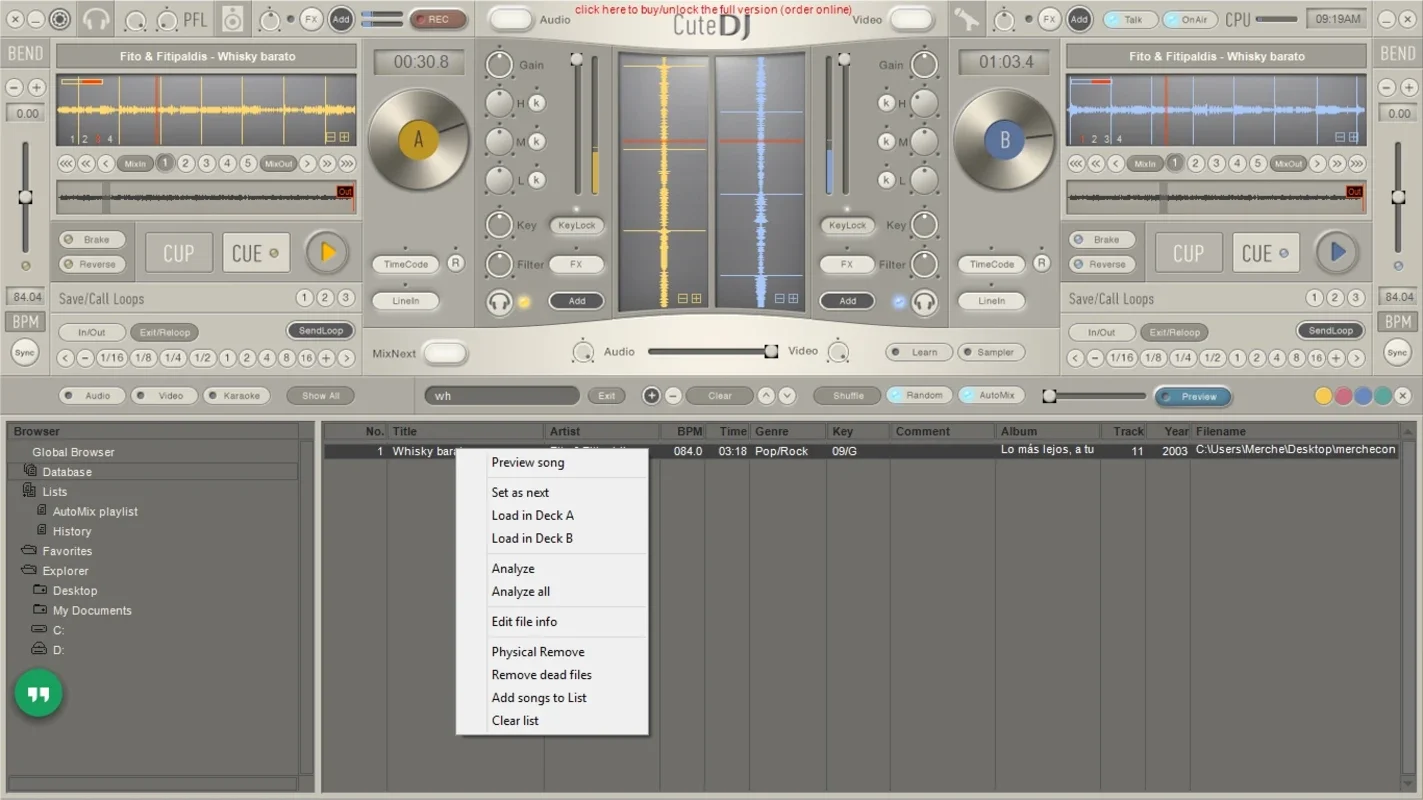Click the yellow color swatch
Screen dimensions: 1423x800
[1323, 396]
